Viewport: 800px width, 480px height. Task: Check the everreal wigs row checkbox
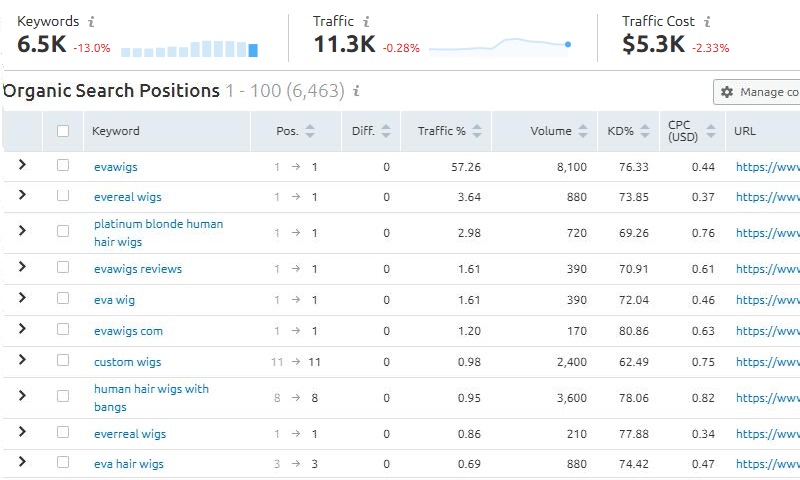(x=63, y=432)
